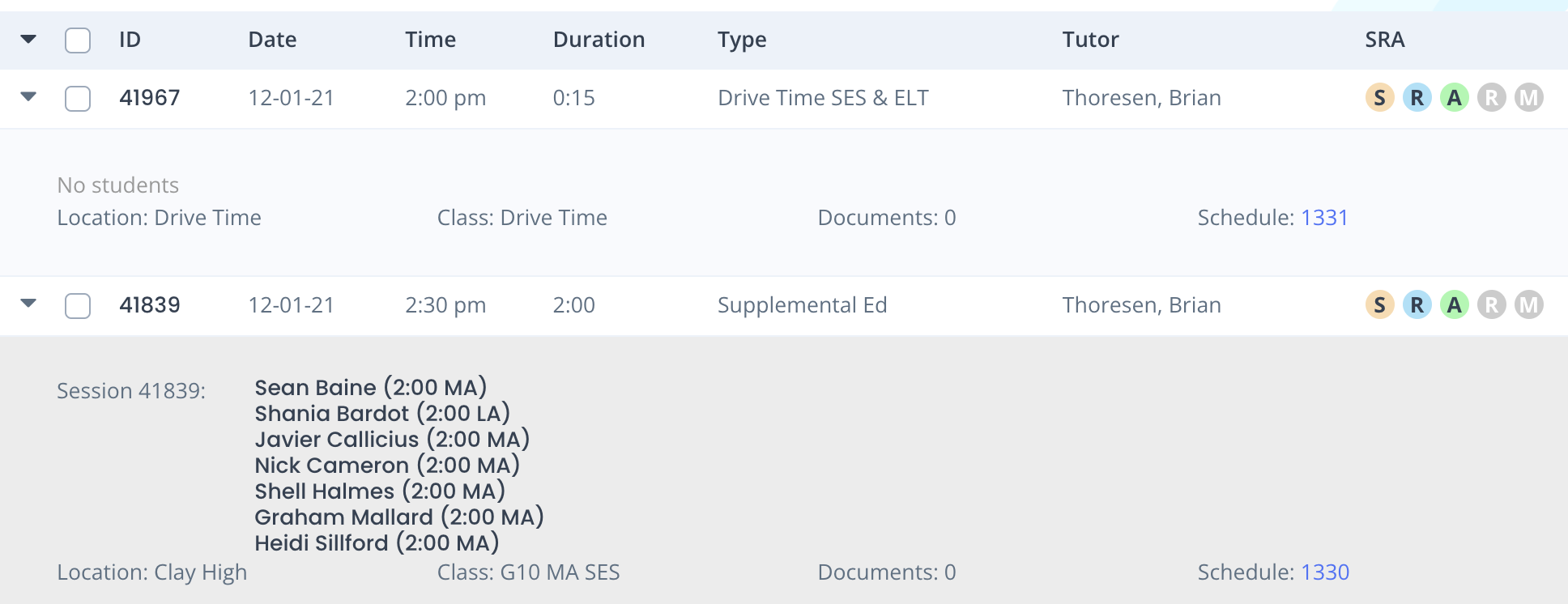Check the box for session 41967

click(78, 99)
